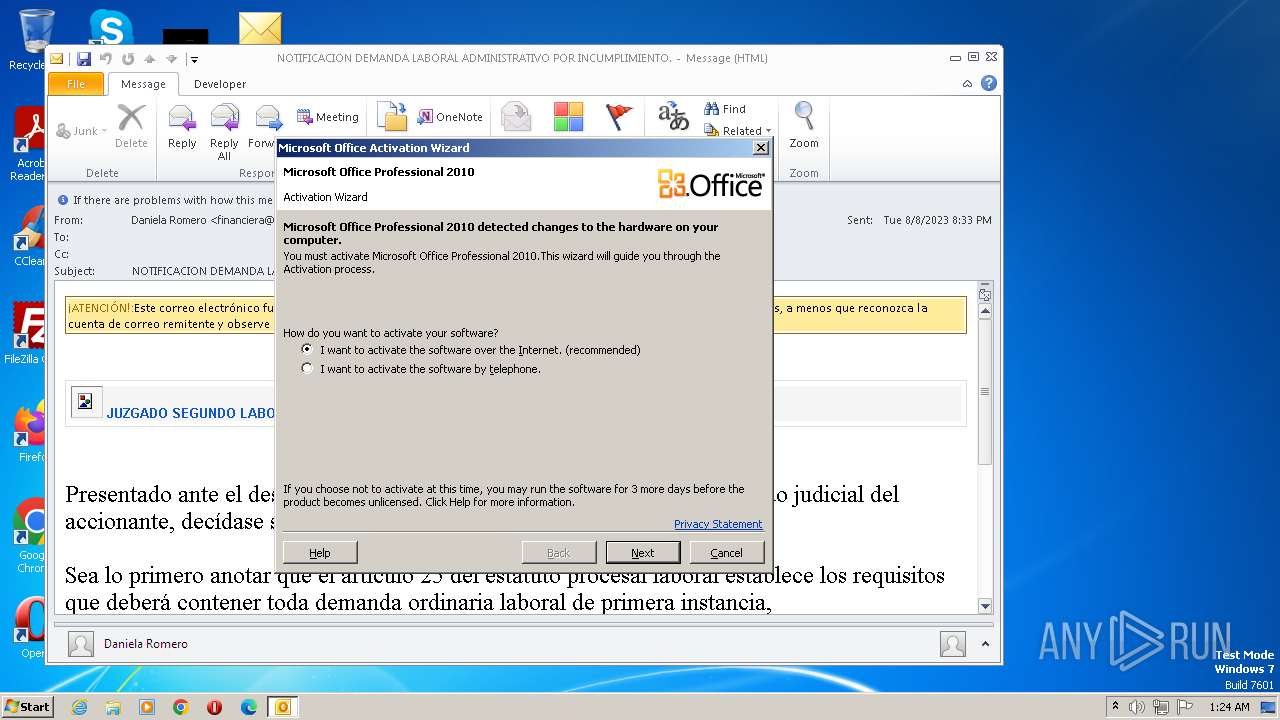Click message scrollbar up arrow
This screenshot has height=720, width=1280.
tap(985, 312)
